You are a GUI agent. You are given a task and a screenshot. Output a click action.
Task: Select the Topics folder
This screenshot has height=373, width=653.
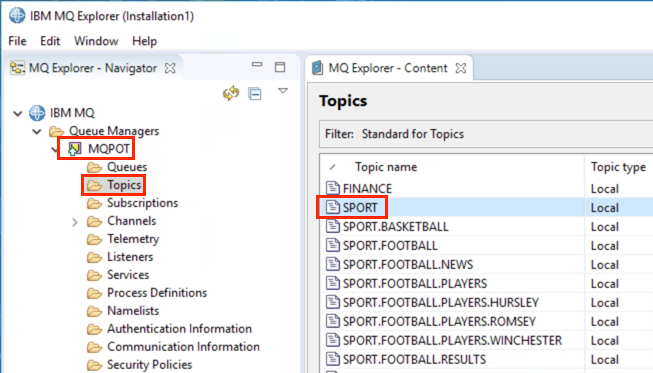[x=124, y=185]
